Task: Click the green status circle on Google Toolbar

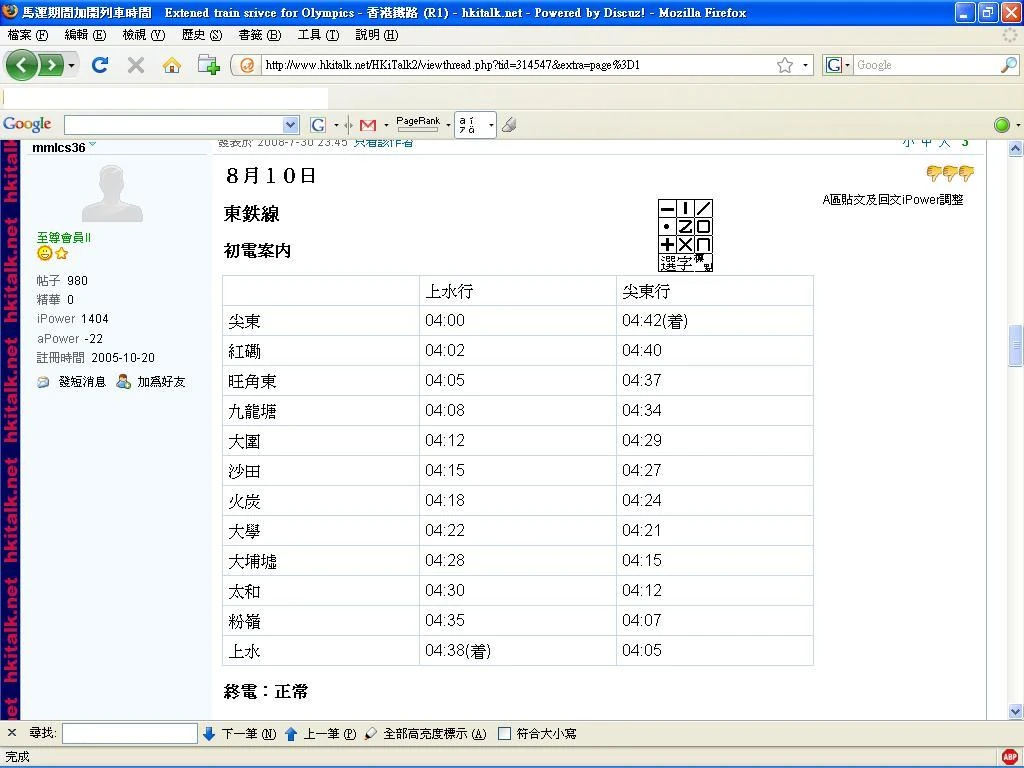Action: (1001, 125)
